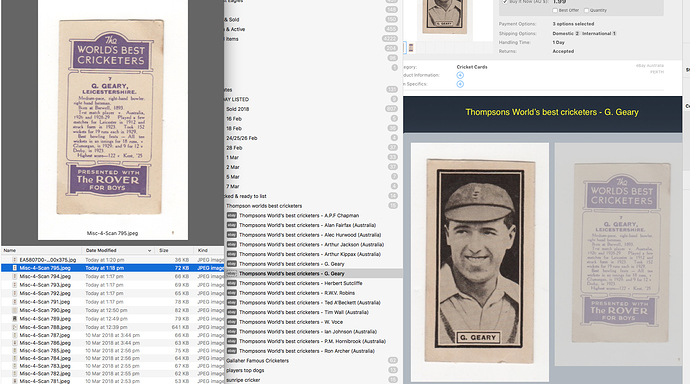Open the International shipping options
Image resolution: width=690 pixels, height=384 pixels.
point(599,33)
